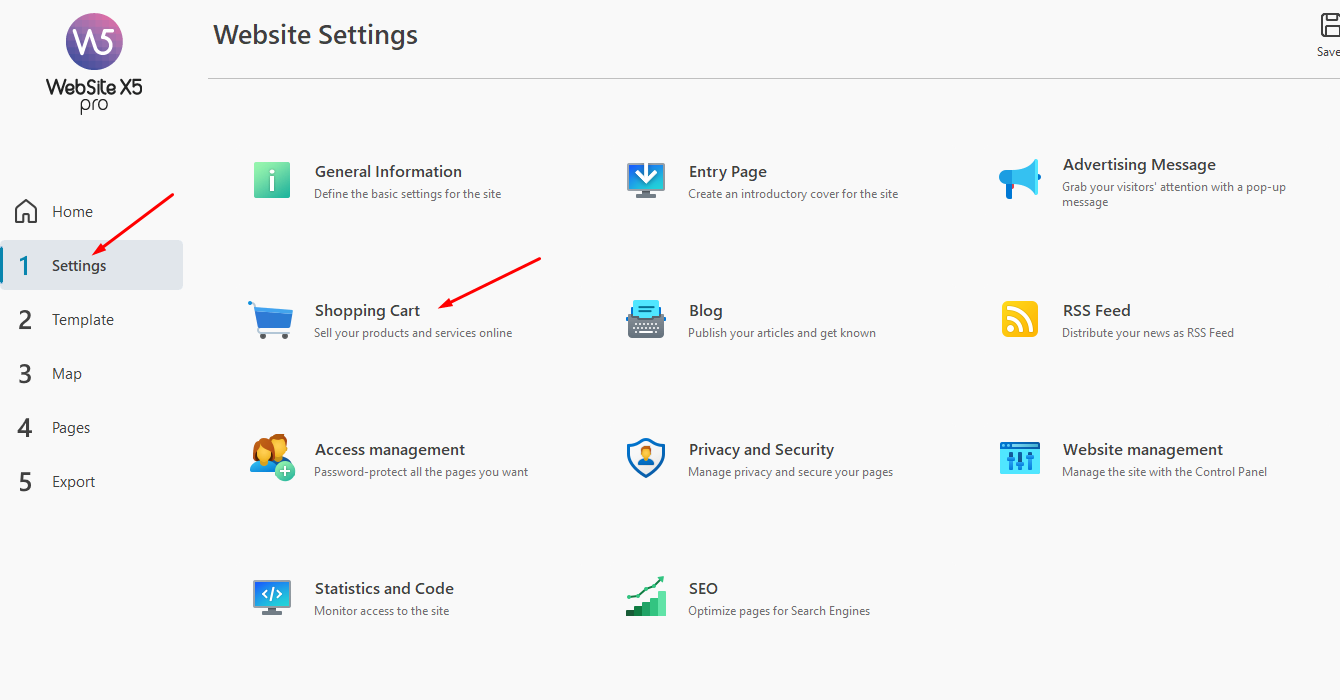Open step 5 Export

(x=73, y=482)
